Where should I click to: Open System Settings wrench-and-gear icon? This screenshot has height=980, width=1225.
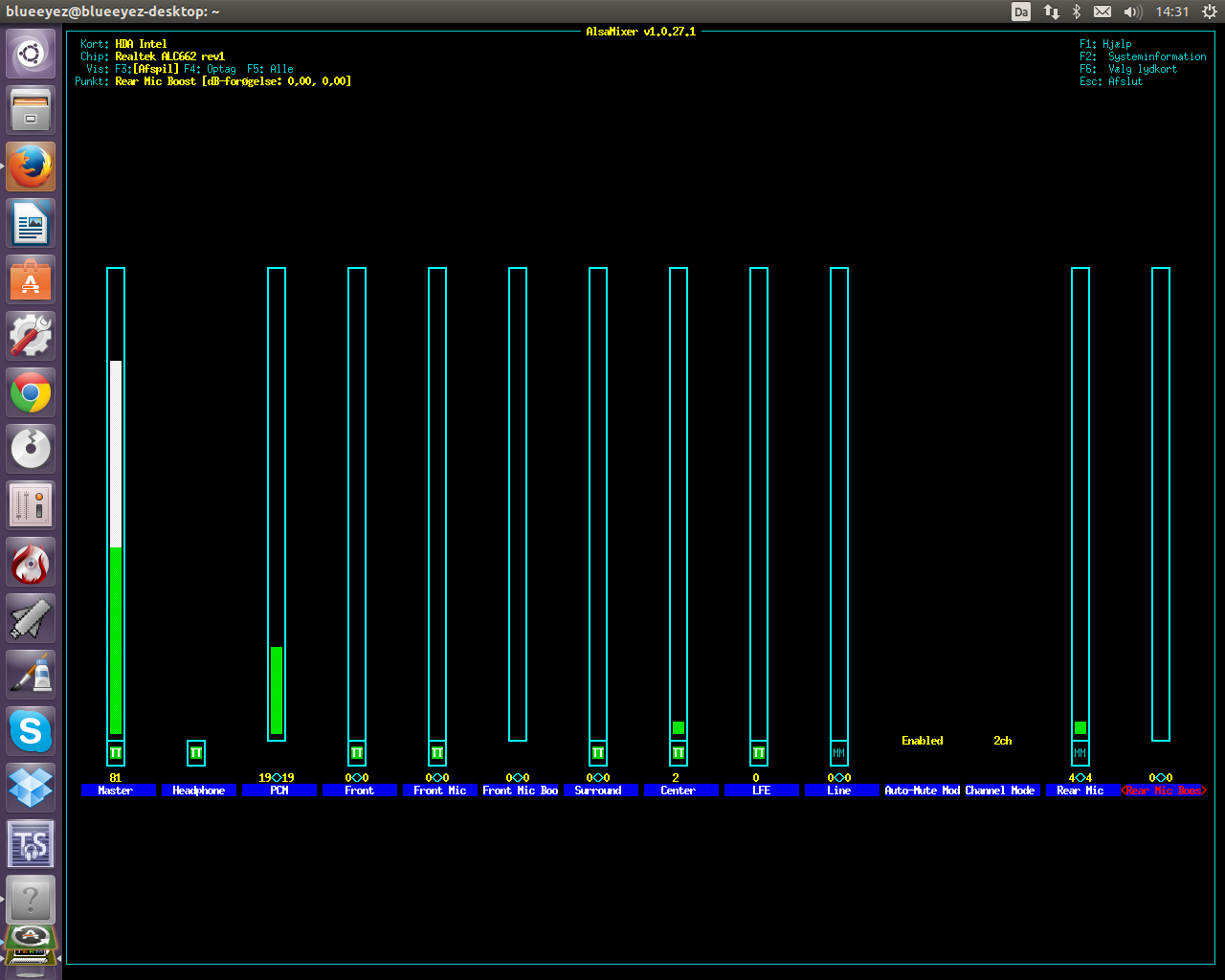31,336
